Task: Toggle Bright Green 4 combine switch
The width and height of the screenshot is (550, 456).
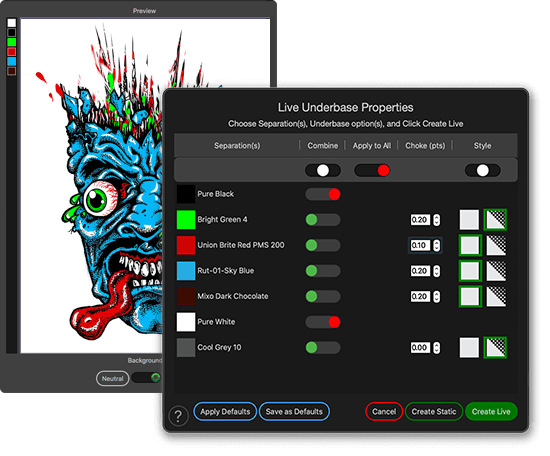Action: 323,220
